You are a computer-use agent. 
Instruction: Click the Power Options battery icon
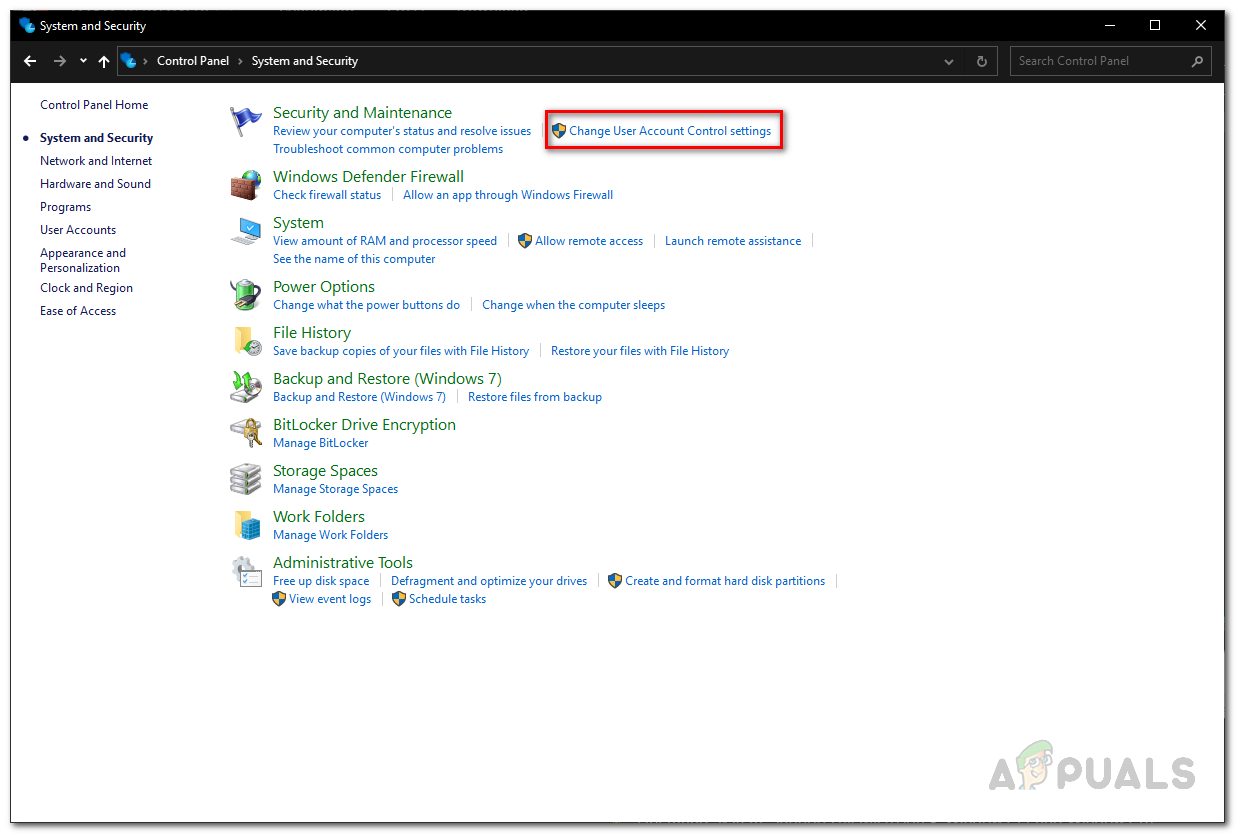click(x=246, y=295)
